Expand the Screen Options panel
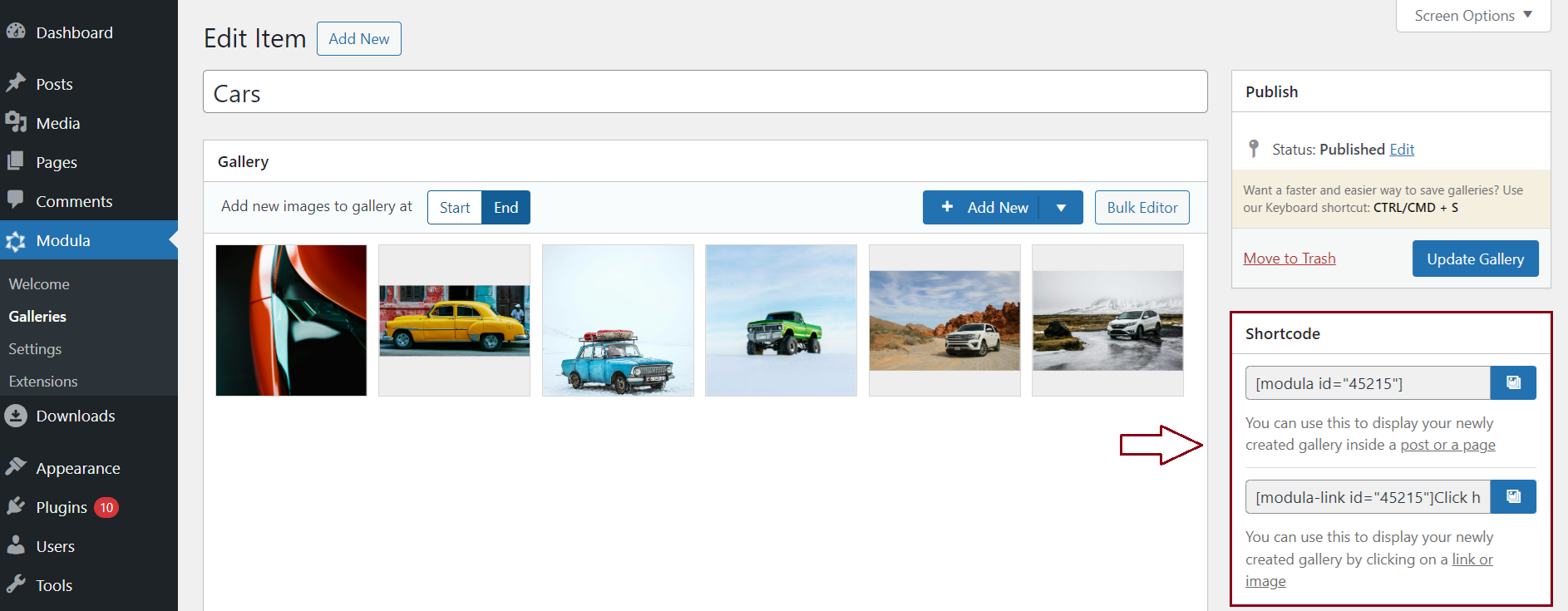The width and height of the screenshot is (1568, 611). (1472, 16)
